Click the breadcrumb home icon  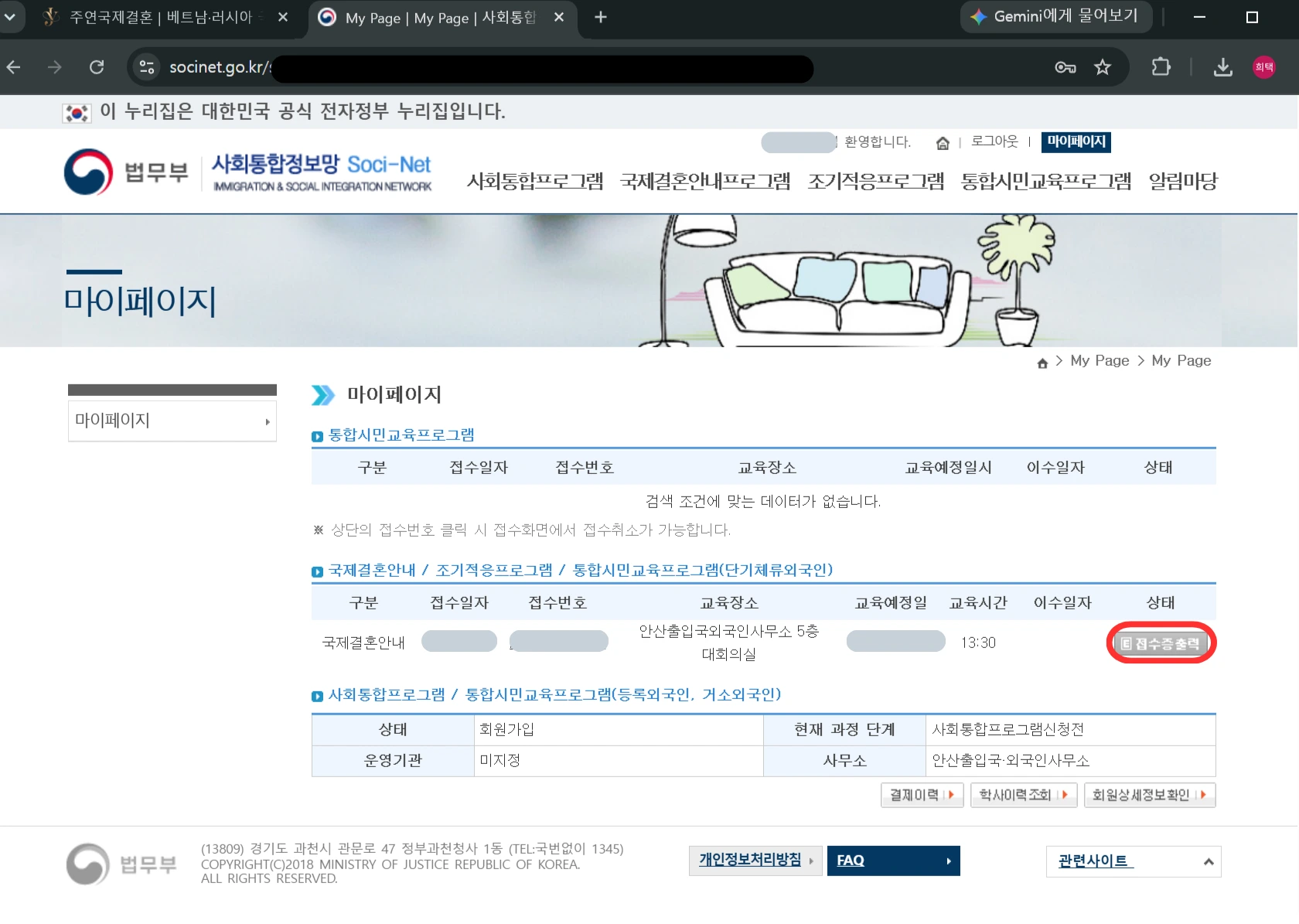click(1042, 363)
